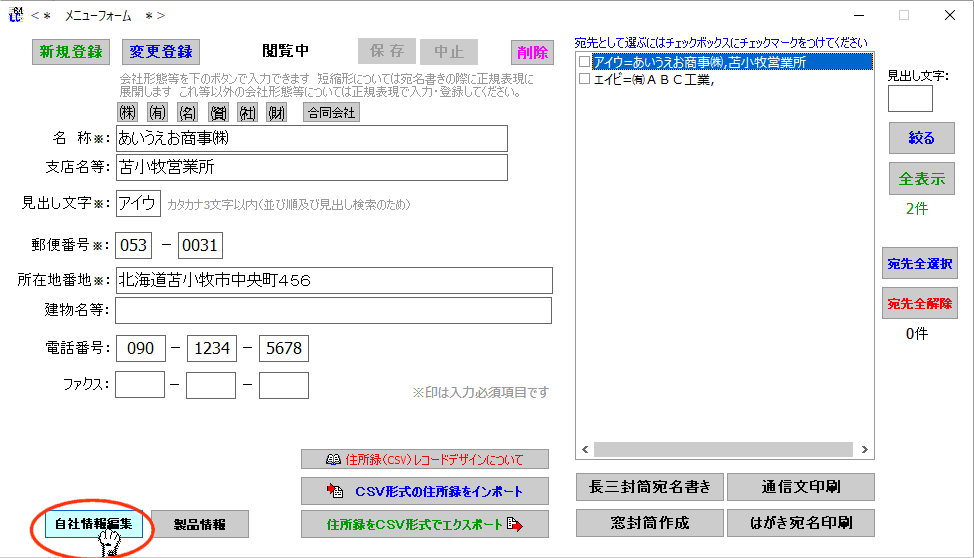This screenshot has height=558, width=974.
Task: Click the 名称 name input field
Action: tap(311, 138)
